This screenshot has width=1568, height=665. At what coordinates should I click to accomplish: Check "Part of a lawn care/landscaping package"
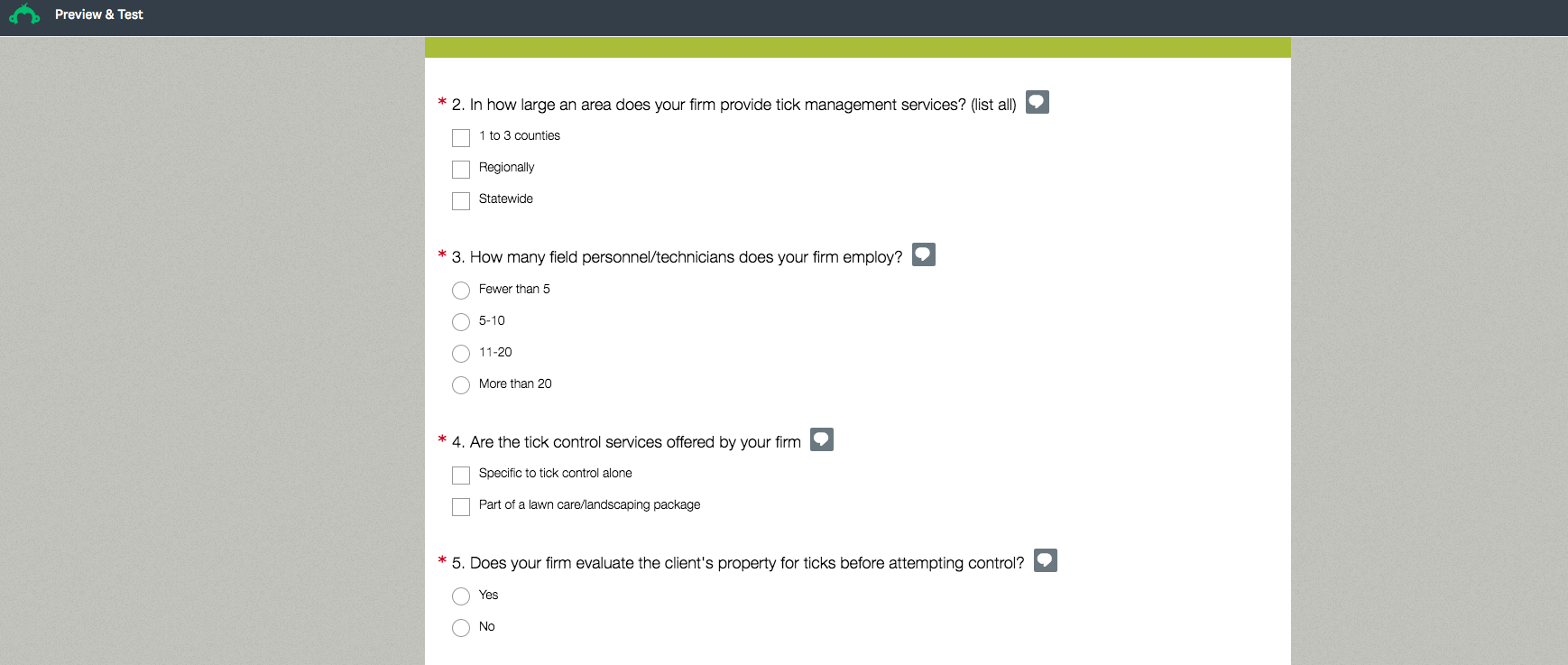pos(461,506)
